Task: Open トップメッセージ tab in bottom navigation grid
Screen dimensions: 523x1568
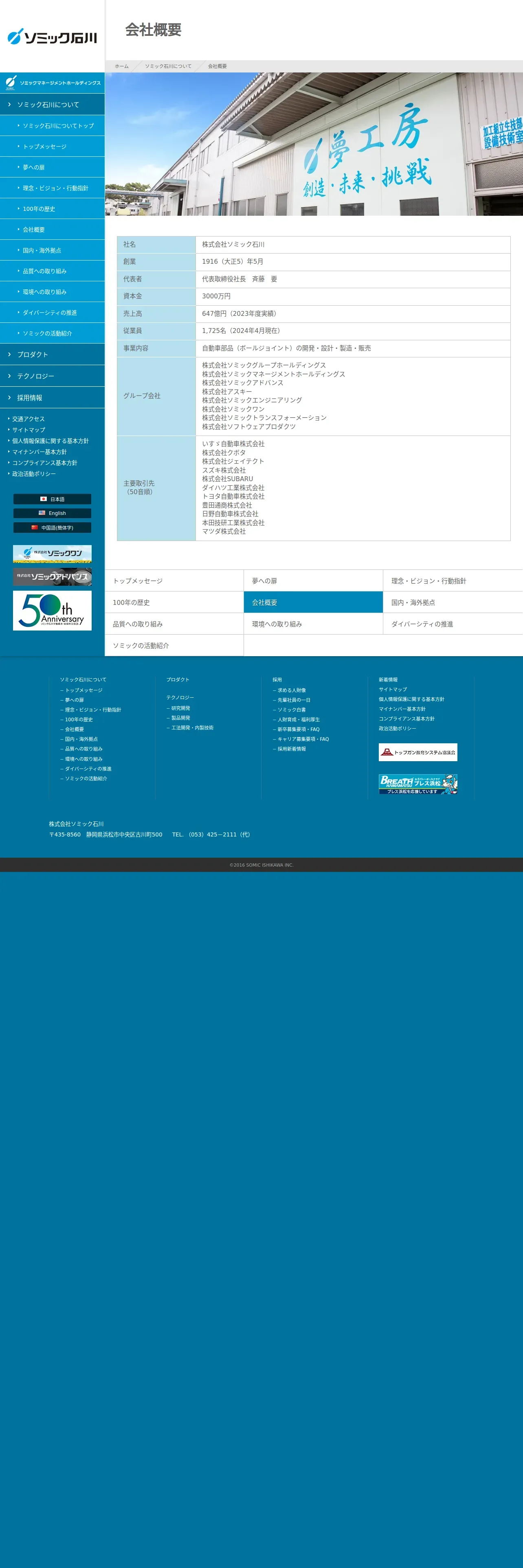Action: click(x=174, y=581)
